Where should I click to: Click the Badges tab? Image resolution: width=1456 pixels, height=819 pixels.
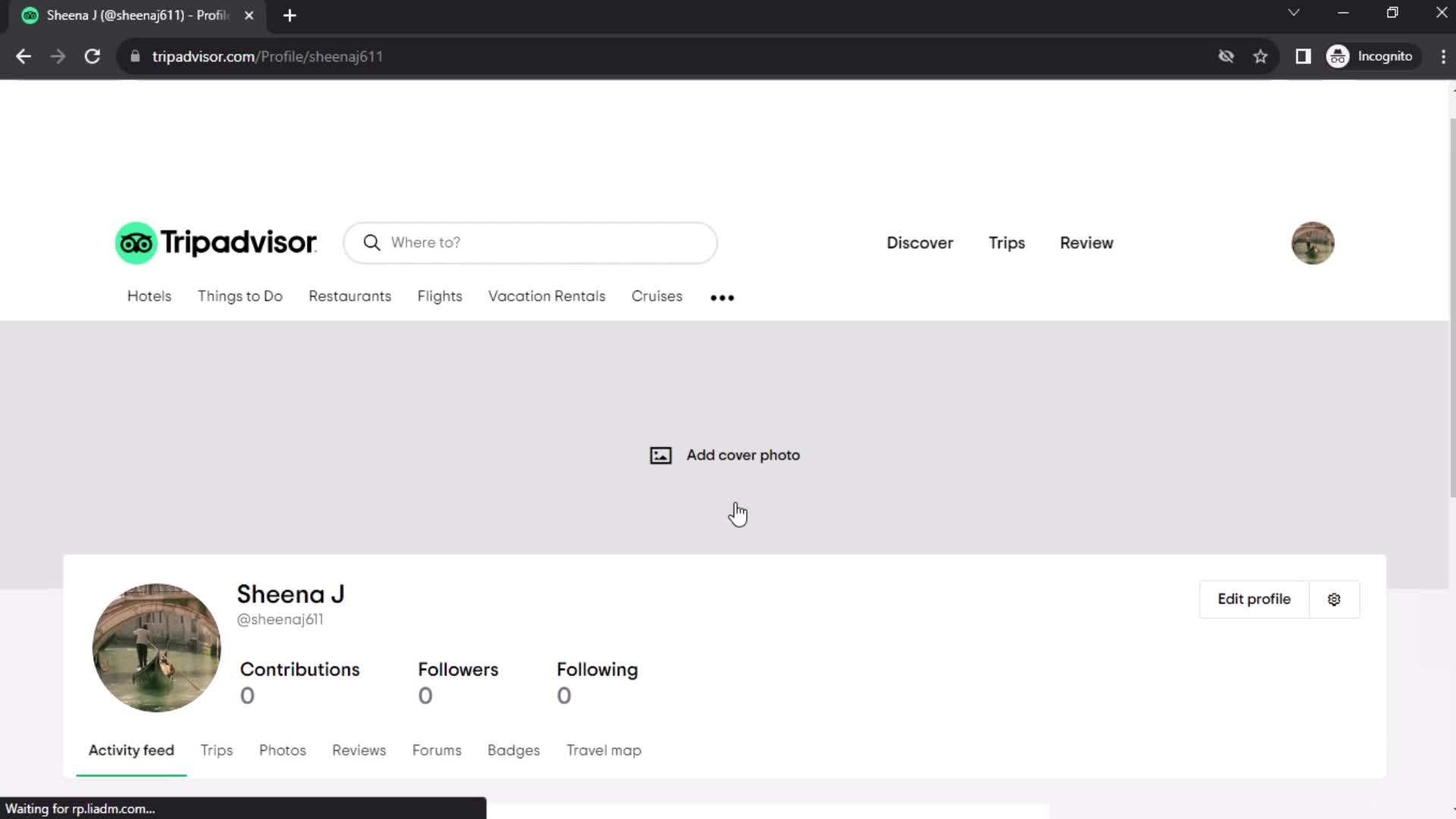pyautogui.click(x=513, y=749)
